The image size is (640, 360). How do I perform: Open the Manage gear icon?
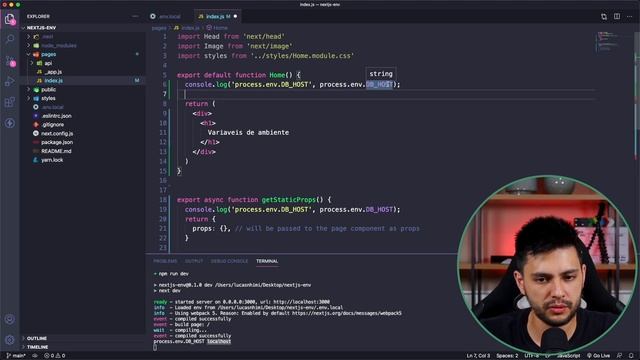coord(10,339)
